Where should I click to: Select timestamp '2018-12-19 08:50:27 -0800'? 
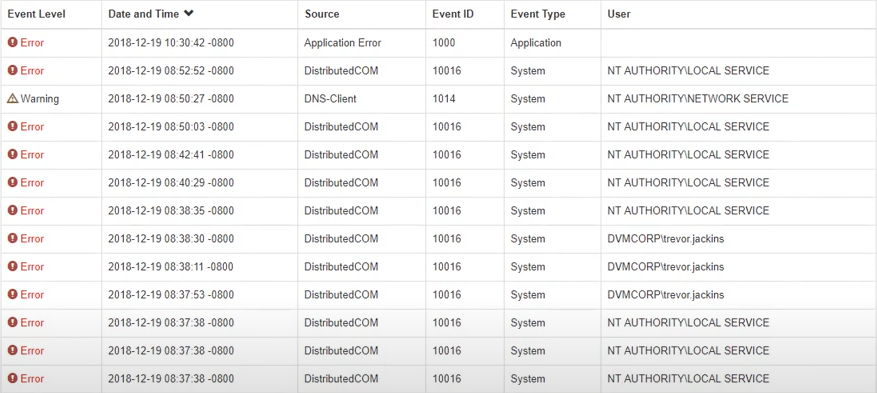pyautogui.click(x=171, y=99)
